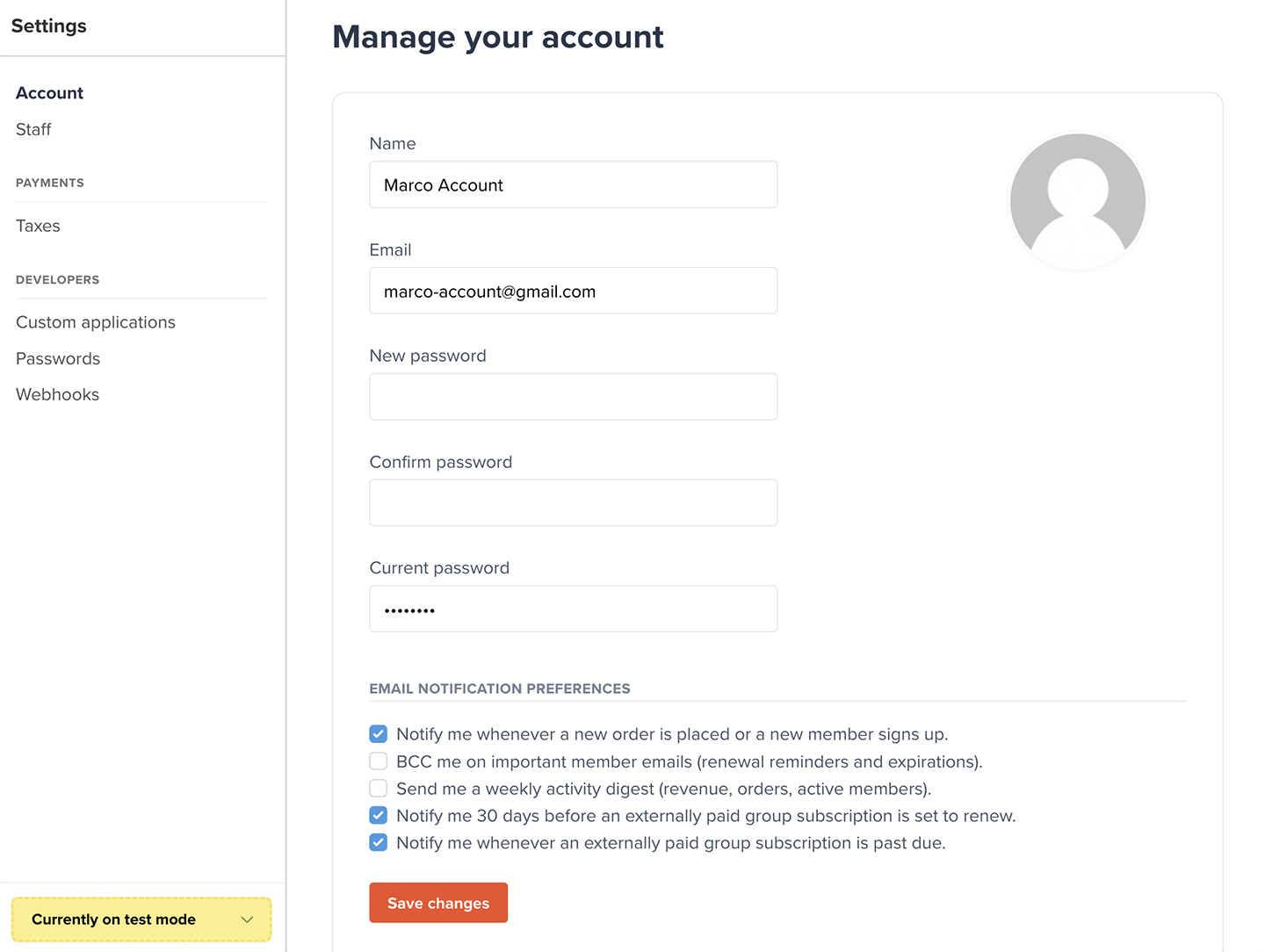The image size is (1265, 952).
Task: Open the Account settings section
Action: pos(49,93)
